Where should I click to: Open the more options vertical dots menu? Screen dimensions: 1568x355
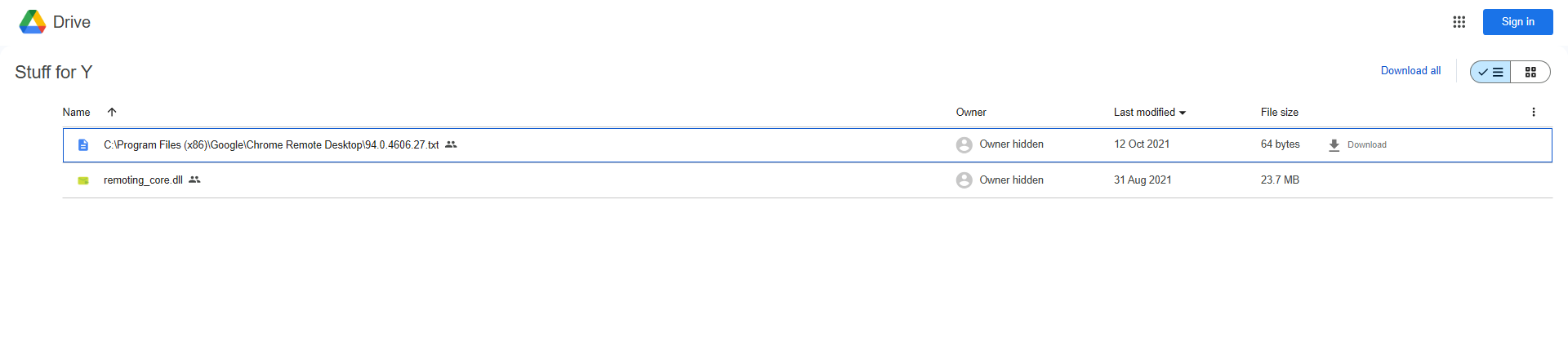pyautogui.click(x=1533, y=112)
